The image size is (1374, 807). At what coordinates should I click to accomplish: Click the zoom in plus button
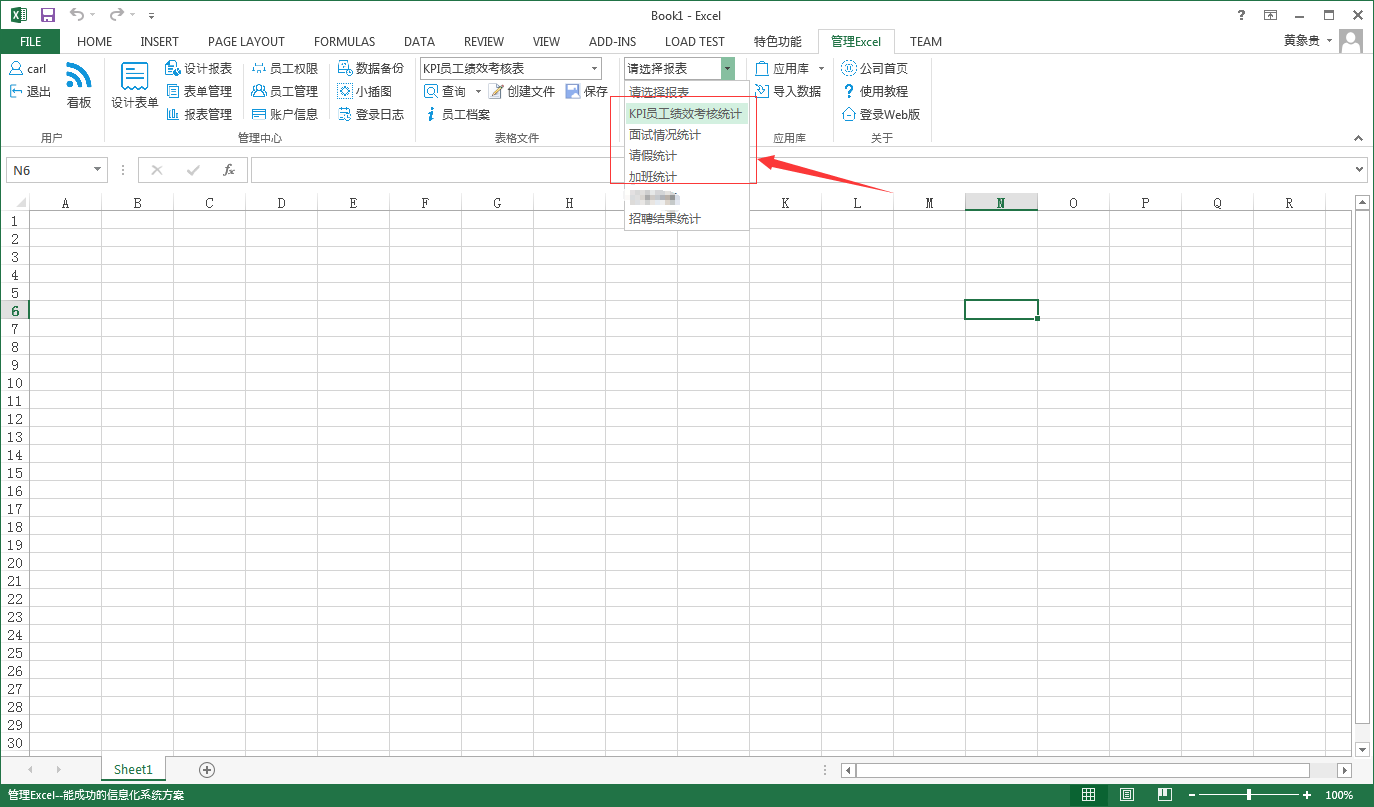pos(1307,795)
